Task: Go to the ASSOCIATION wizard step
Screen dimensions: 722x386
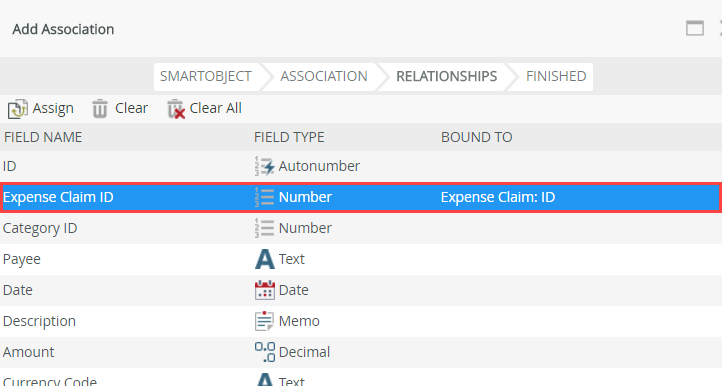Action: 324,76
